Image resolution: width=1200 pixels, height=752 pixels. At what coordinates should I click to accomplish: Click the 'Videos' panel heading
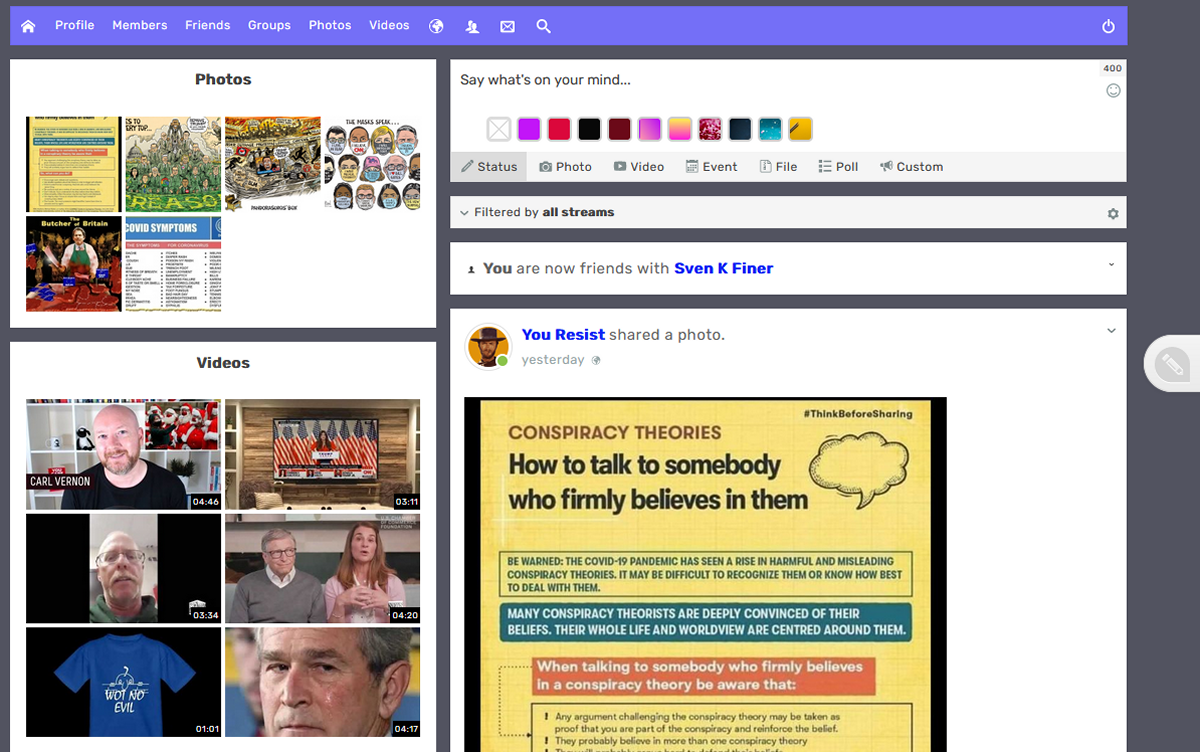pos(223,363)
